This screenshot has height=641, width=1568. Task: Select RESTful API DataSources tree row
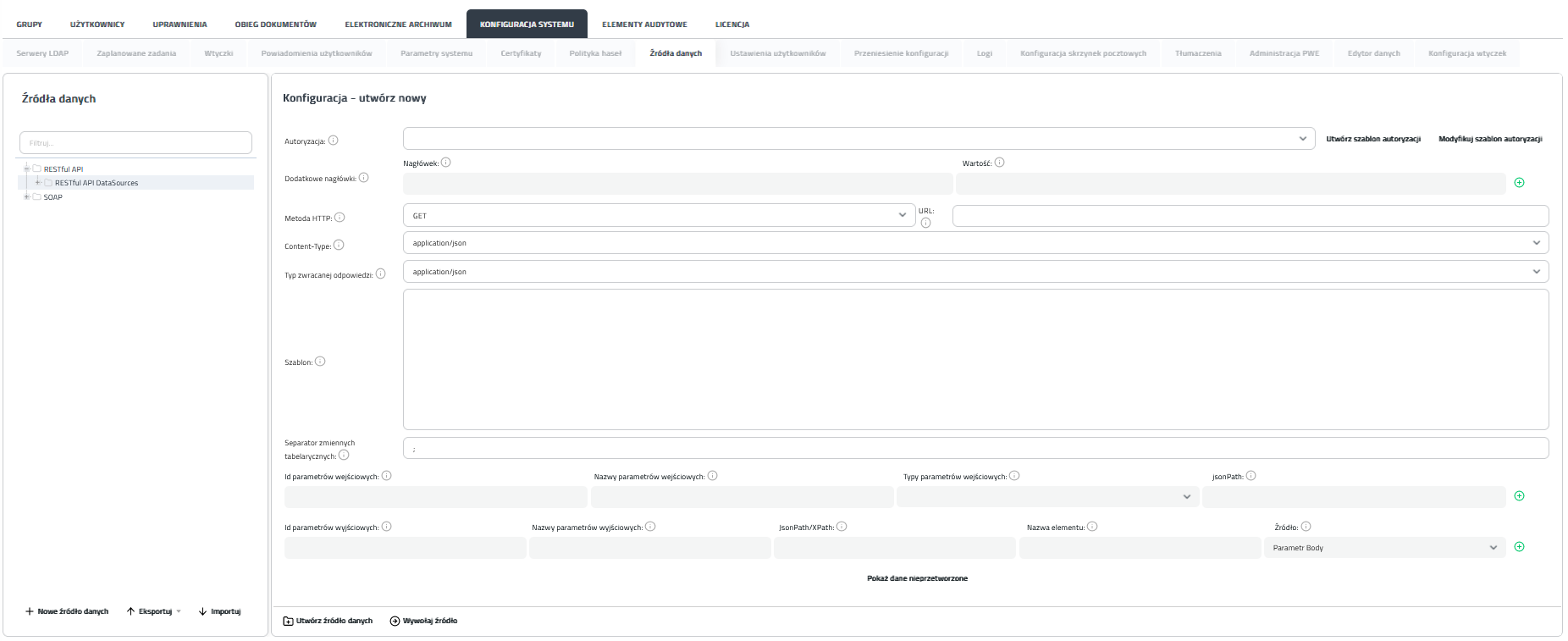pyautogui.click(x=135, y=183)
